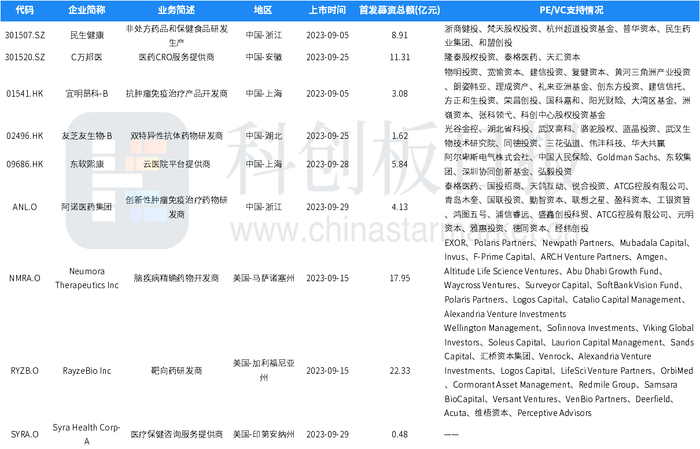Click listing date 2023-09-28
700x449 pixels.
pyautogui.click(x=327, y=164)
